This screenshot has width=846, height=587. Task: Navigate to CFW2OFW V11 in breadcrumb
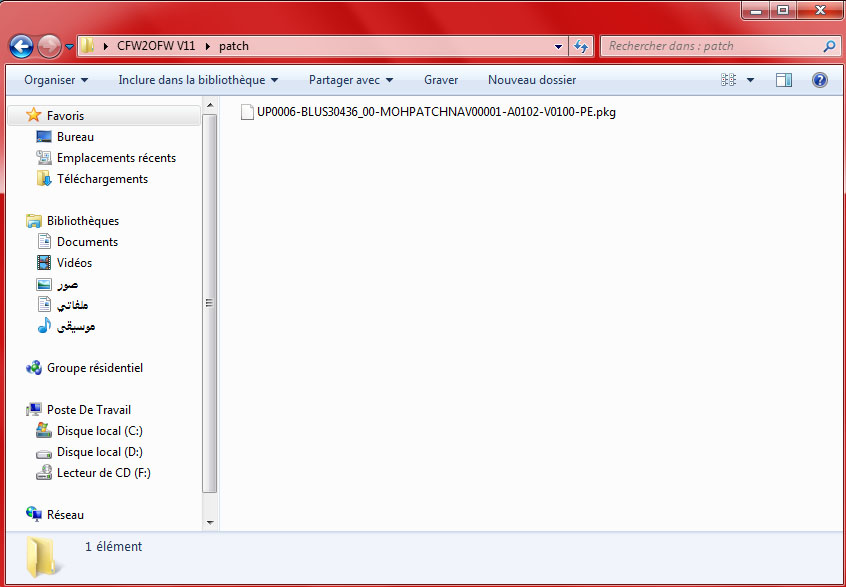156,46
